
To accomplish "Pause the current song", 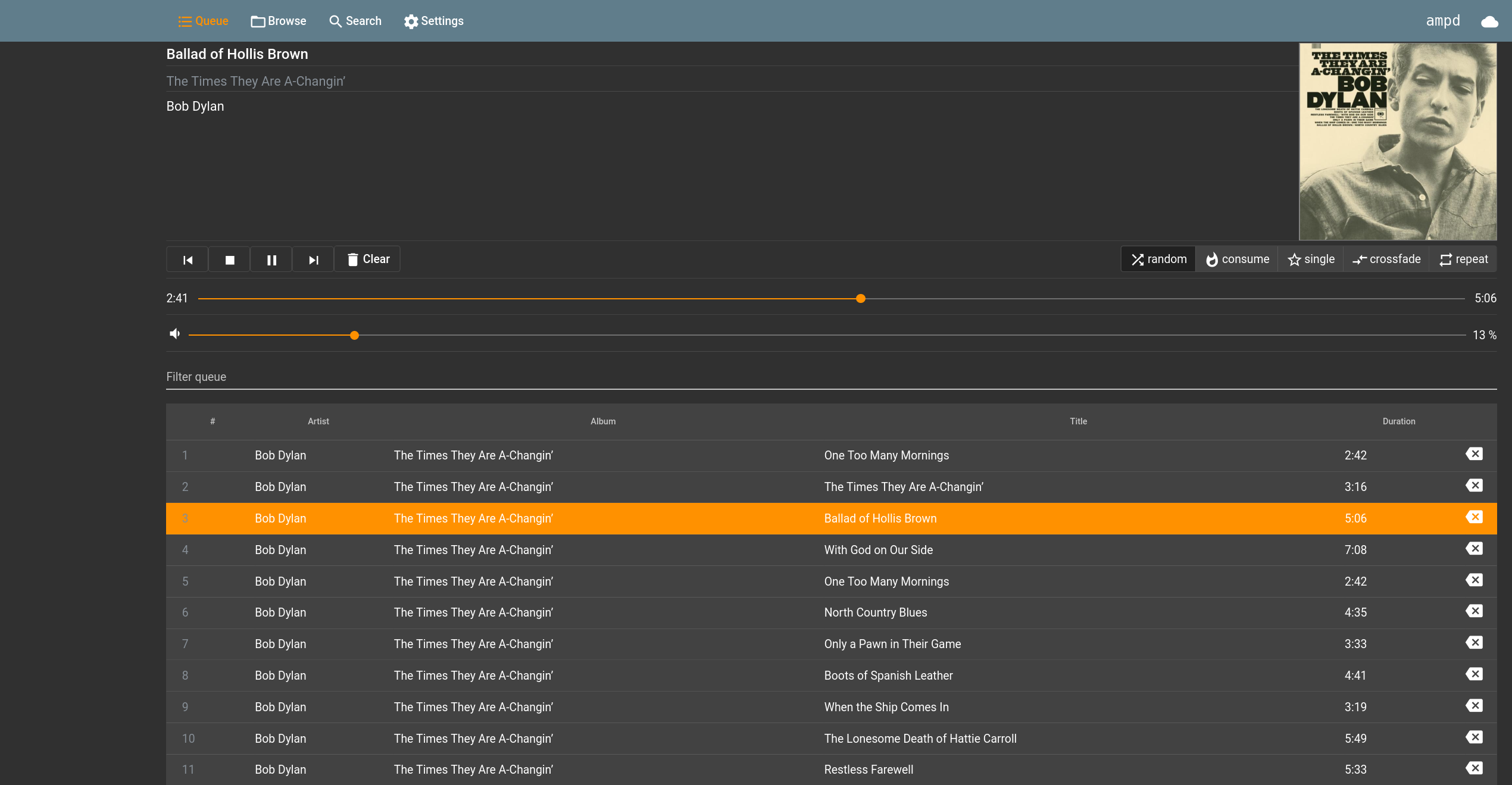I will point(271,259).
